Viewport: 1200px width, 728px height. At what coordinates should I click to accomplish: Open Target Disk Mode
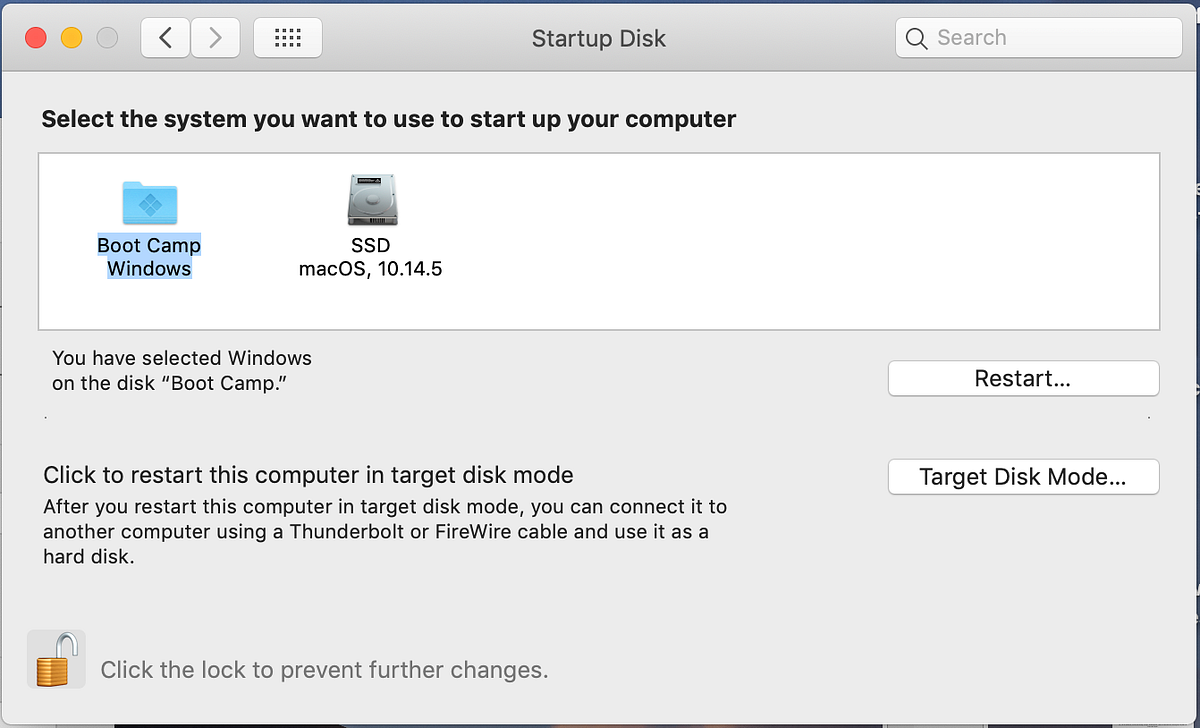pyautogui.click(x=1022, y=477)
